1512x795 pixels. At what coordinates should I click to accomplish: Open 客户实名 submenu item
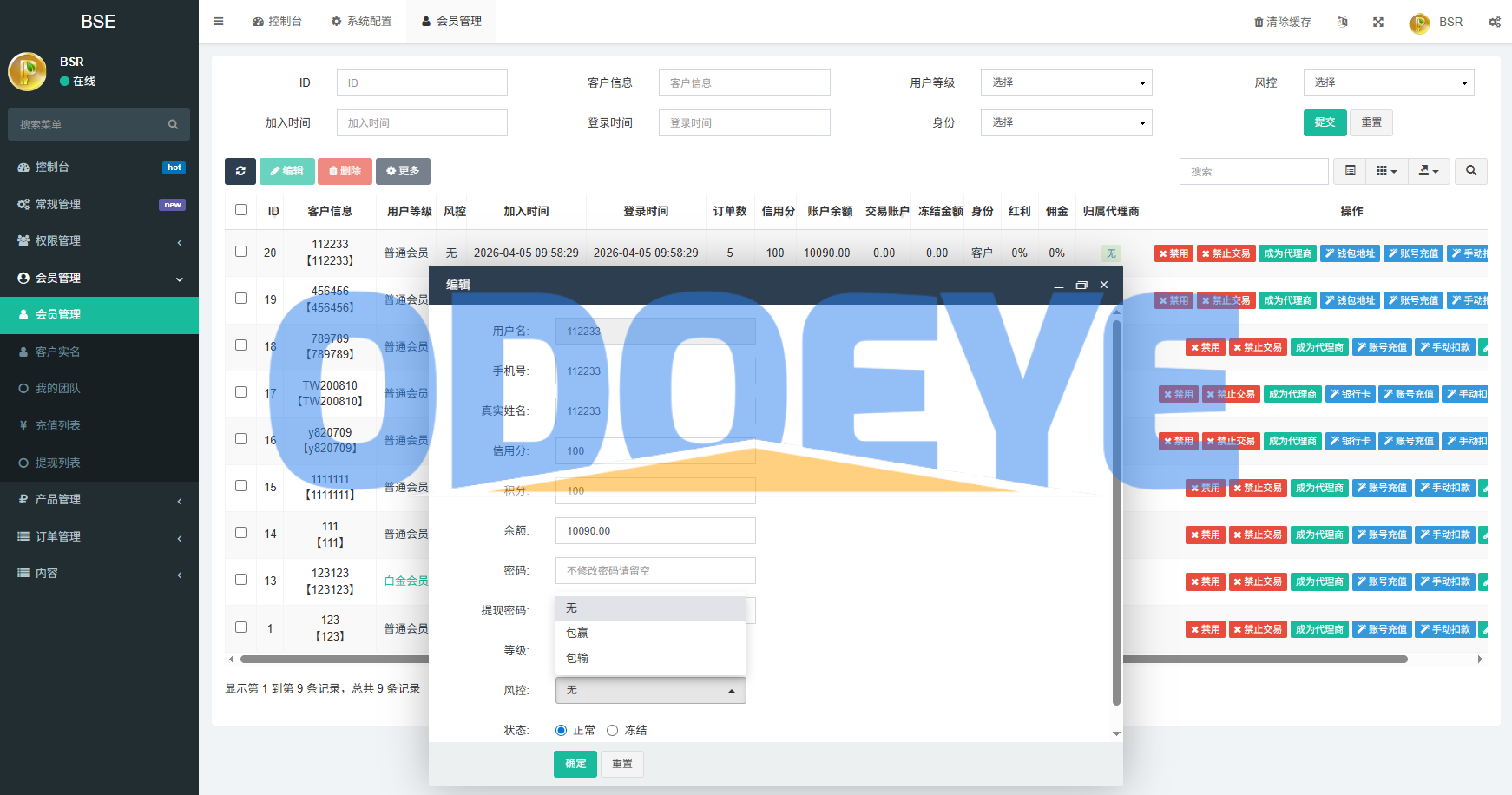(x=99, y=352)
